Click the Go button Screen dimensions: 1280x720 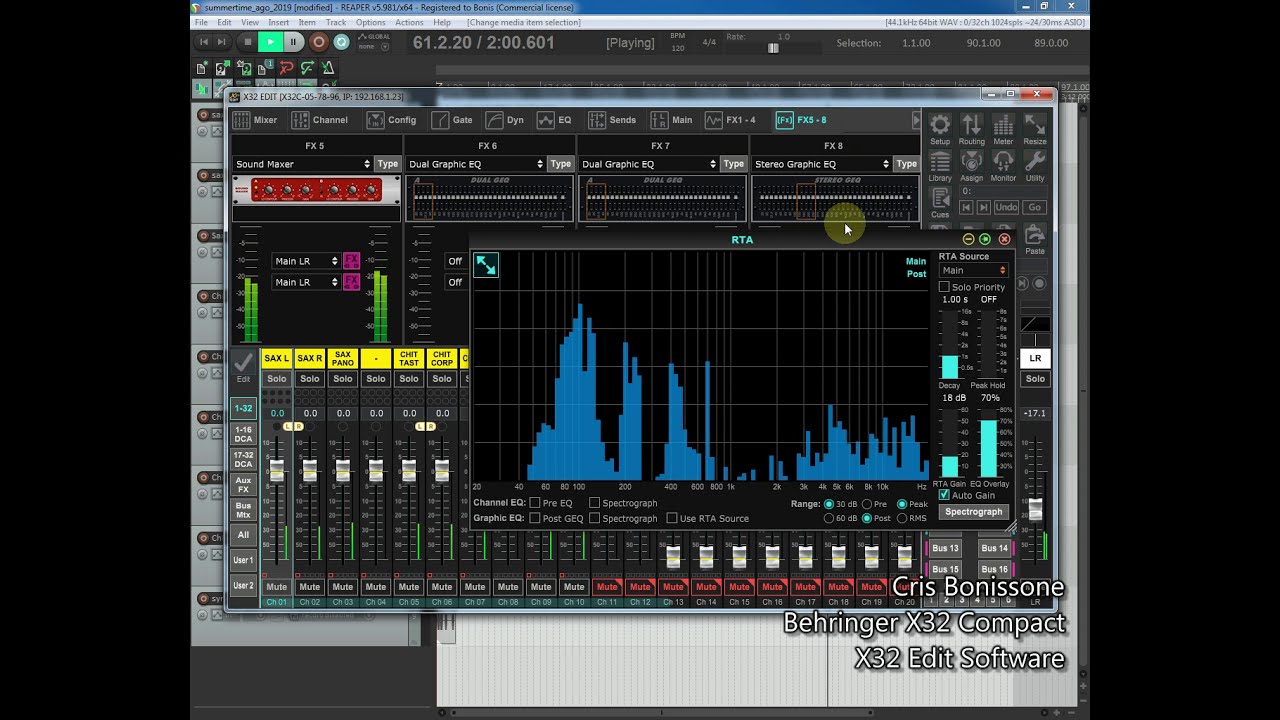tap(1034, 207)
